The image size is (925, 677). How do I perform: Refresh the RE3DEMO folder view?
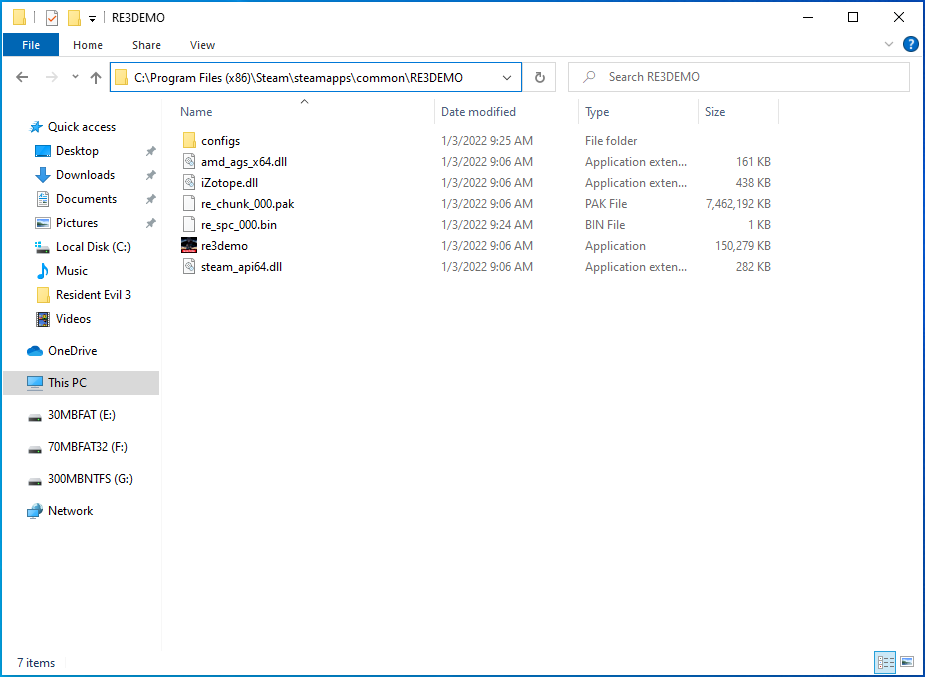click(539, 77)
